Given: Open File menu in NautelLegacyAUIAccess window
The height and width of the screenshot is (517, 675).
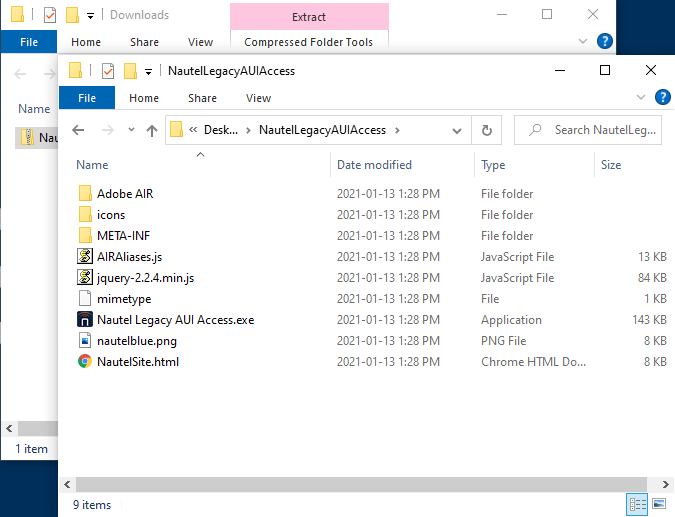Looking at the screenshot, I should pos(87,98).
